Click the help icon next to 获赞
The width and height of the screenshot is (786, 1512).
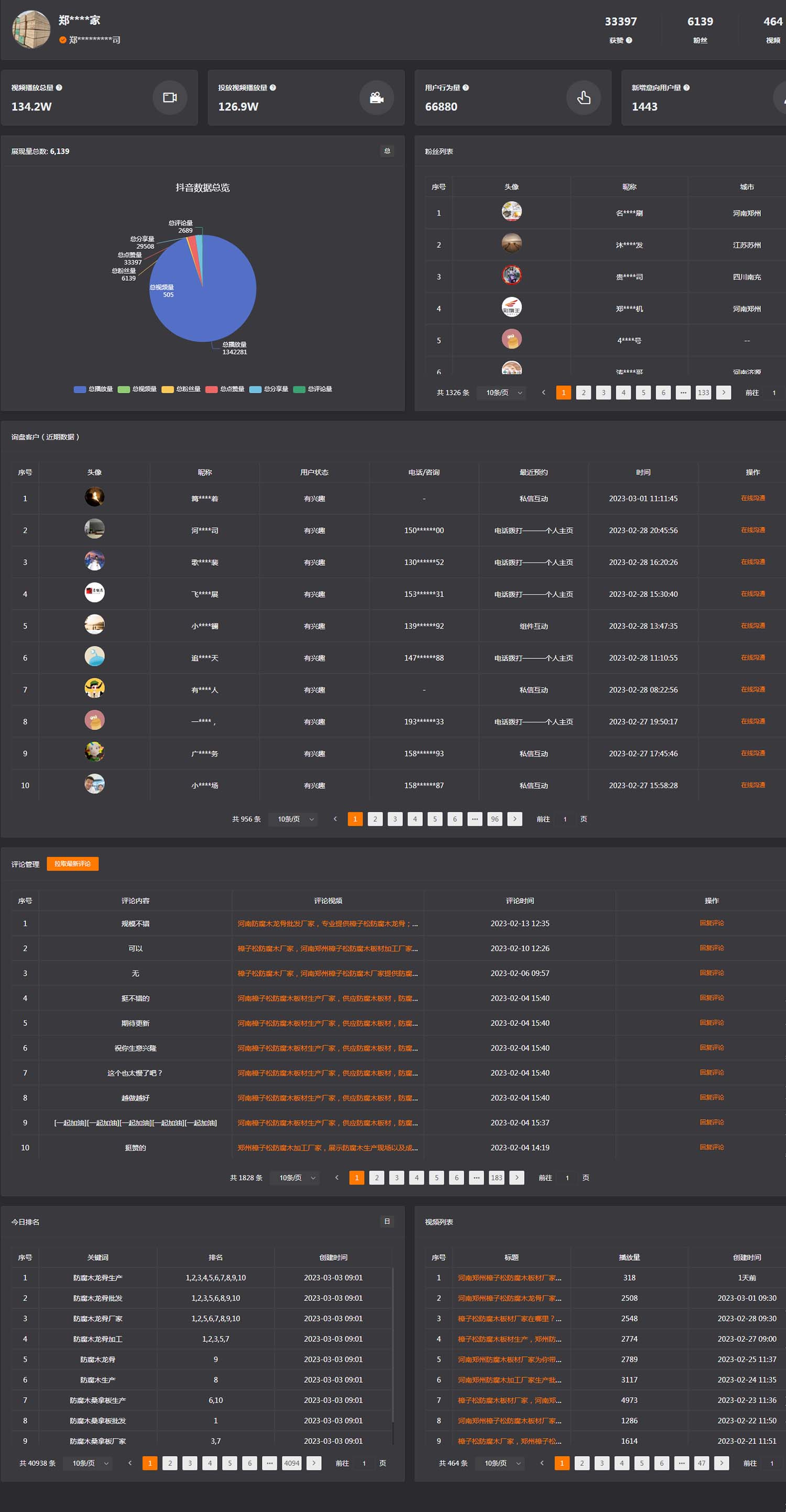tap(629, 40)
